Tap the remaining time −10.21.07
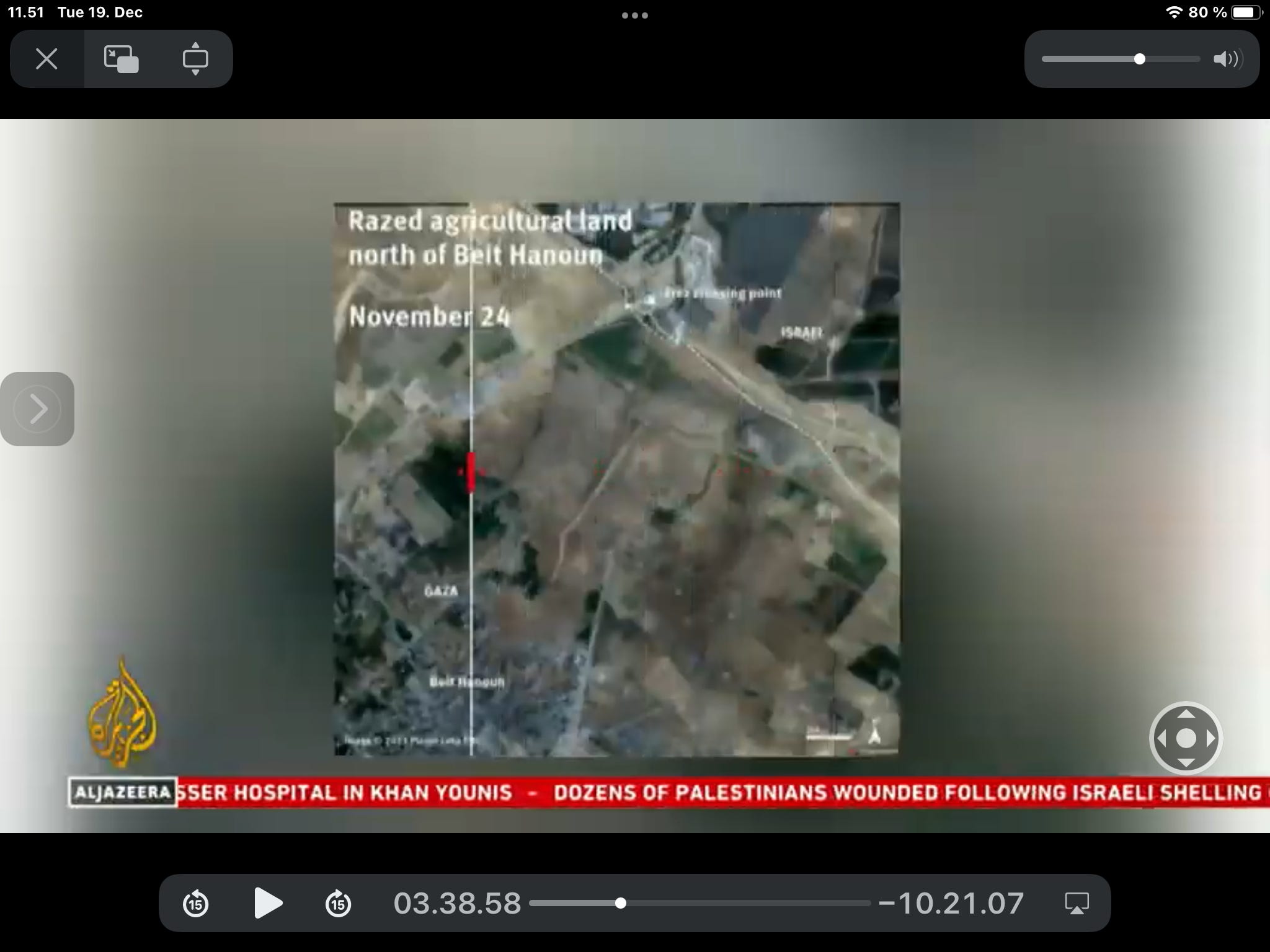Viewport: 1270px width, 952px height. pos(951,903)
